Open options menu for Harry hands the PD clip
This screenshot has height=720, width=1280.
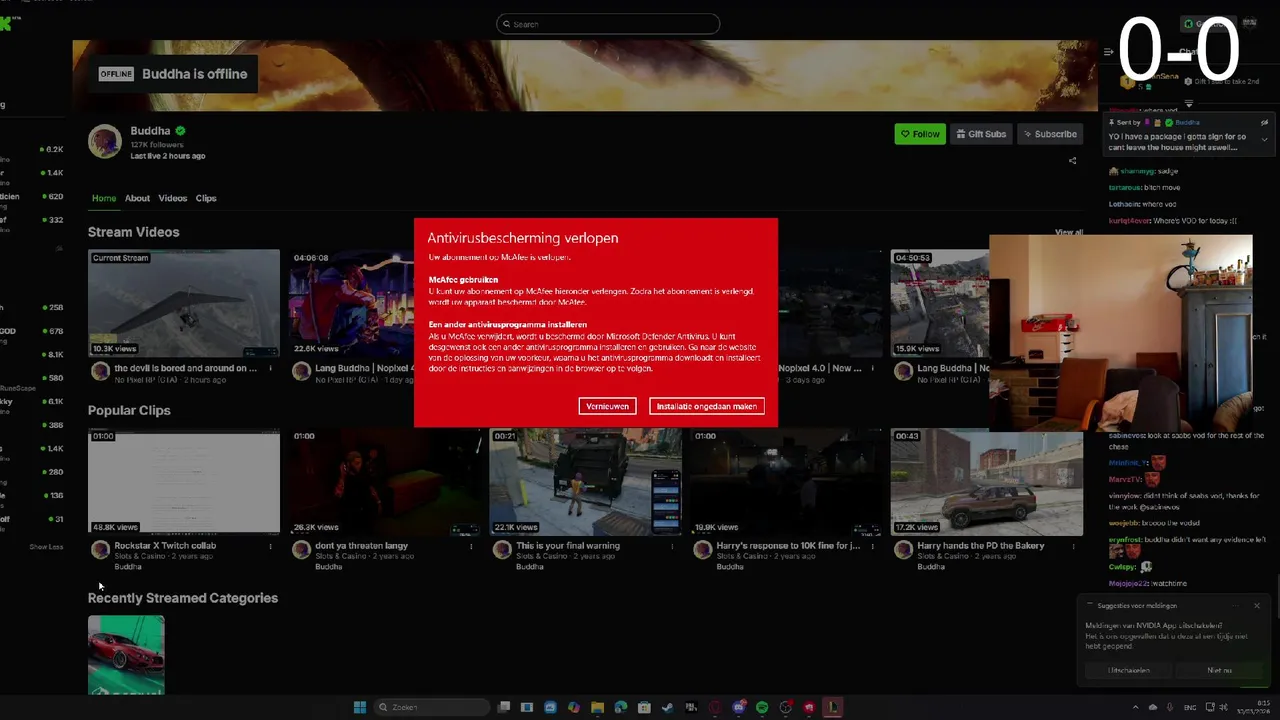tap(1074, 547)
